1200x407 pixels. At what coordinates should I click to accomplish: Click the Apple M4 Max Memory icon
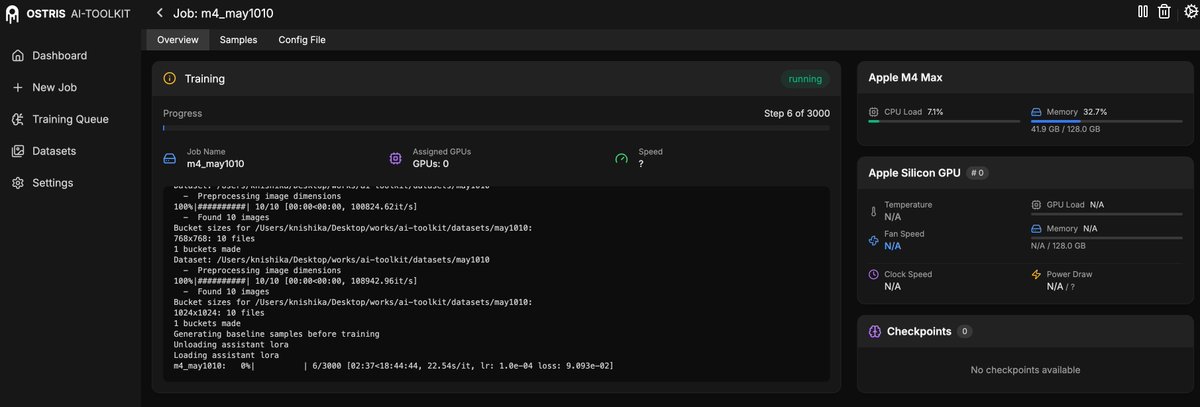pyautogui.click(x=1036, y=112)
